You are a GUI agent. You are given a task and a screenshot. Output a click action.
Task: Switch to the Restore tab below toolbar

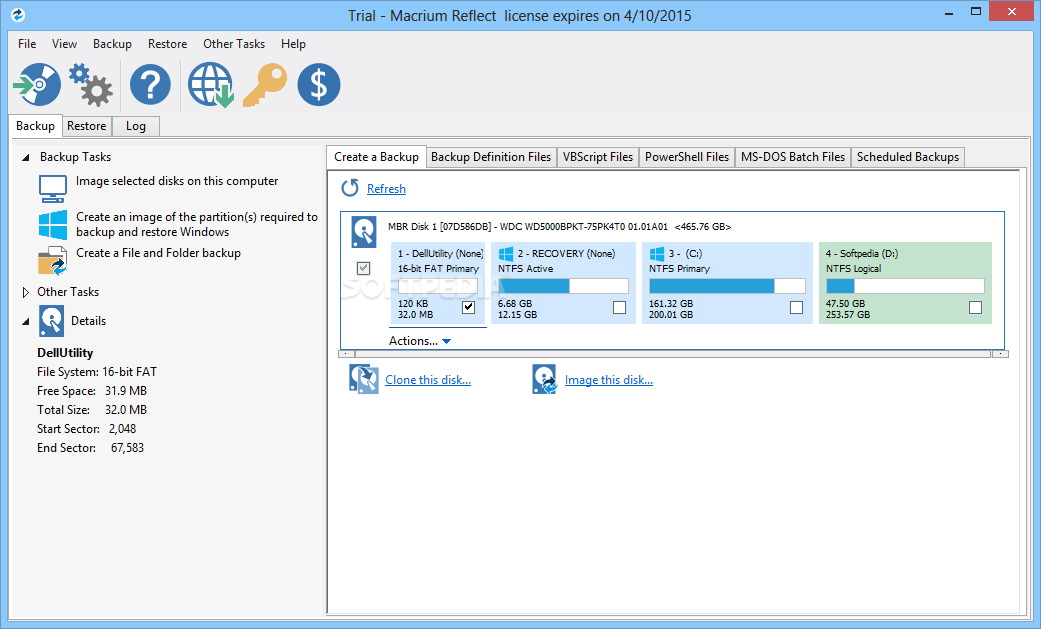86,126
